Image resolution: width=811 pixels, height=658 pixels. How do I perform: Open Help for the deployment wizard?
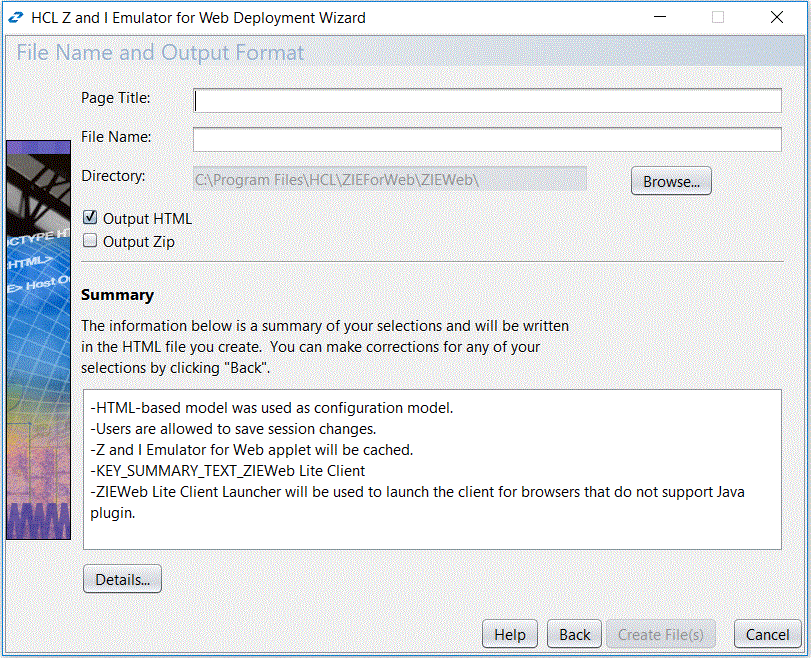pos(509,634)
